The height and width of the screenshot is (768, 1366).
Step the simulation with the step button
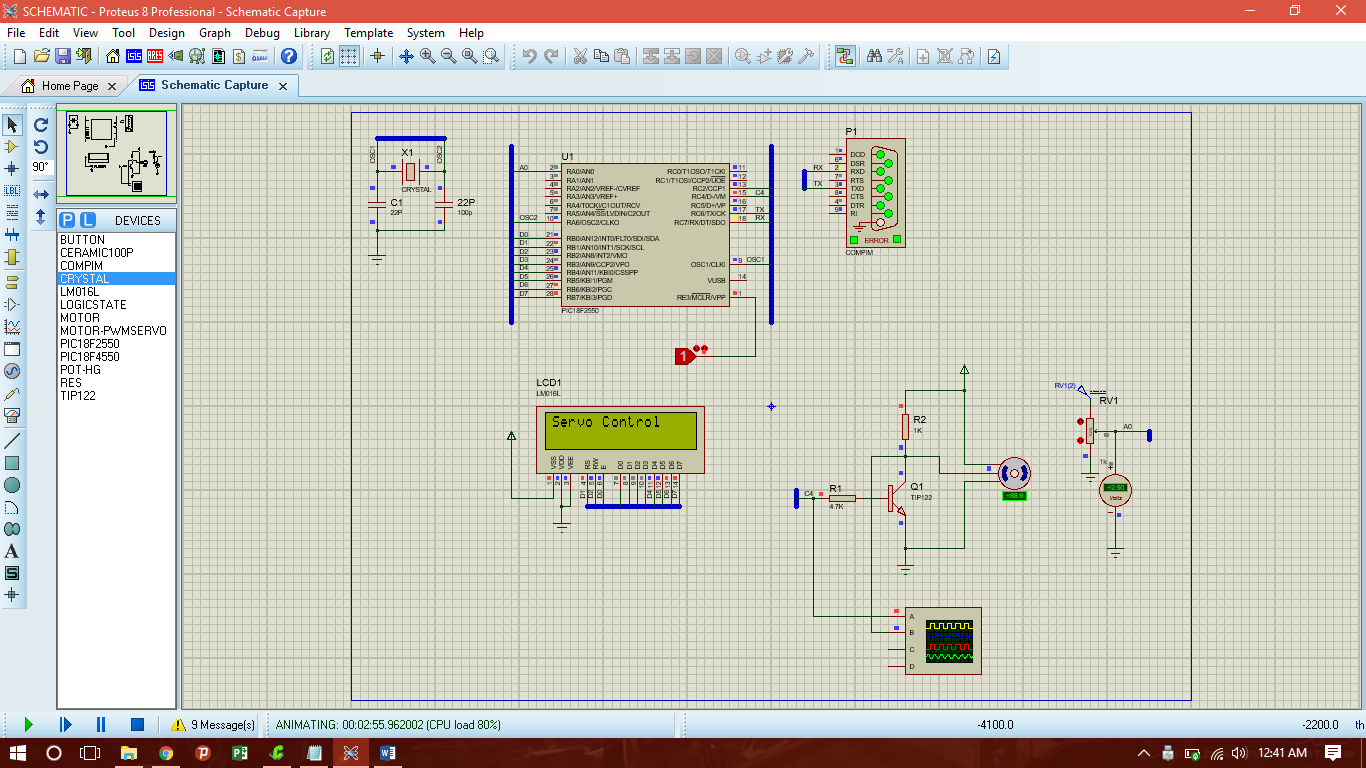65,724
